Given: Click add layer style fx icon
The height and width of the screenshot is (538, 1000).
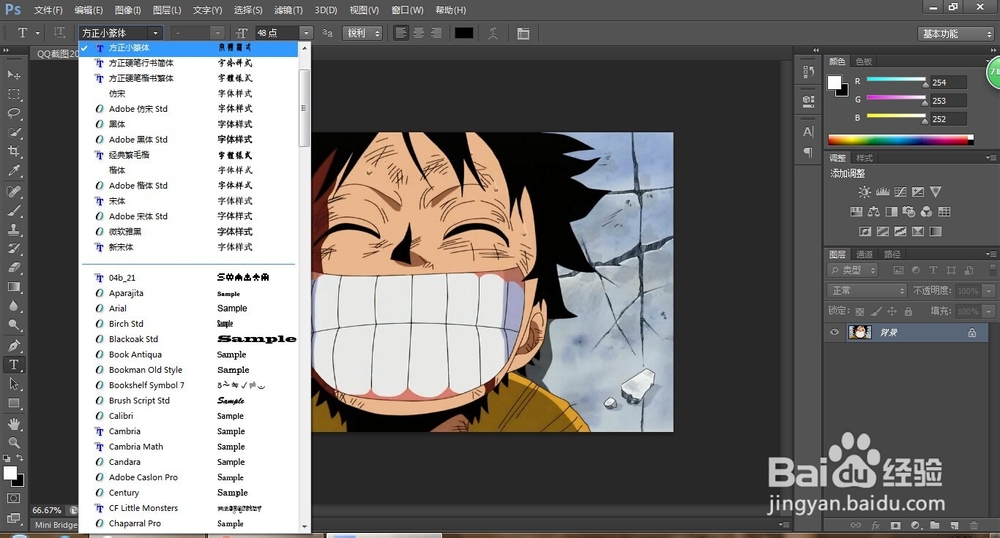Looking at the screenshot, I should [x=876, y=525].
